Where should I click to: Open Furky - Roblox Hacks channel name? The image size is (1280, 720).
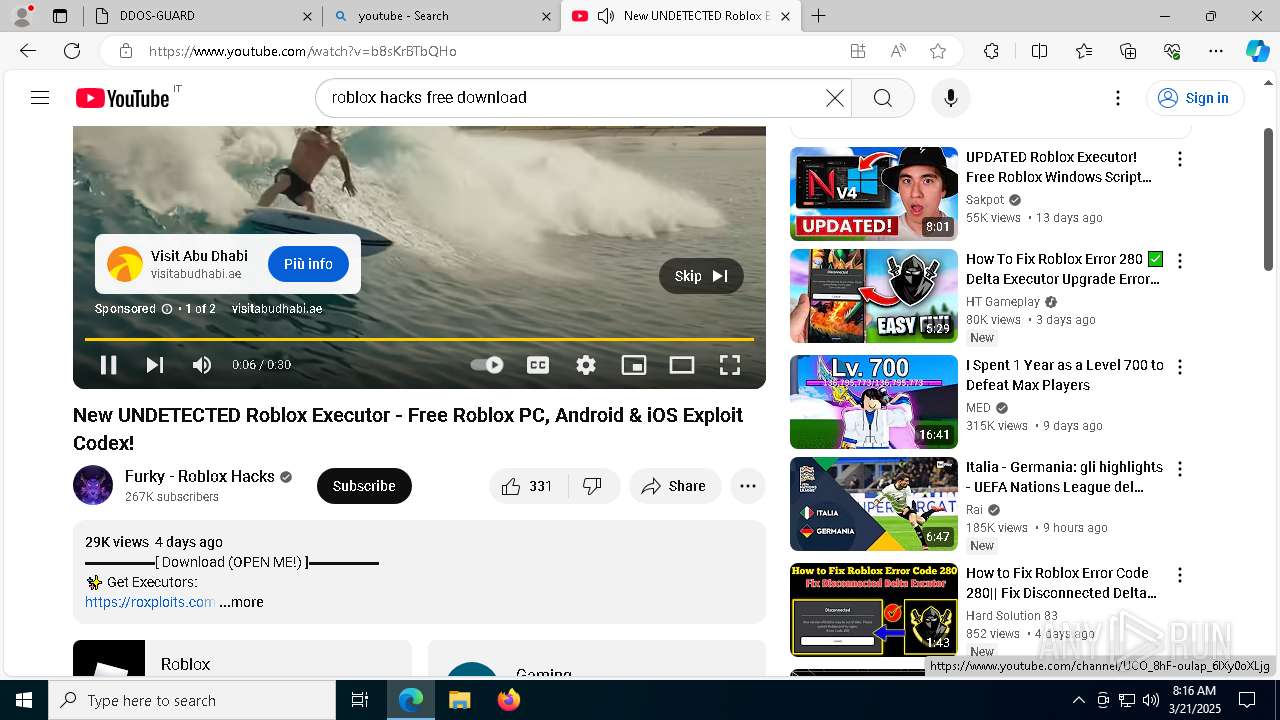[200, 476]
